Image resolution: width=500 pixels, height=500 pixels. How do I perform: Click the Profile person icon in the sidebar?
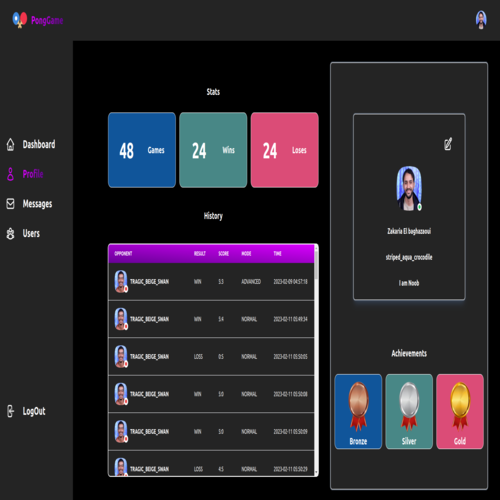10,174
